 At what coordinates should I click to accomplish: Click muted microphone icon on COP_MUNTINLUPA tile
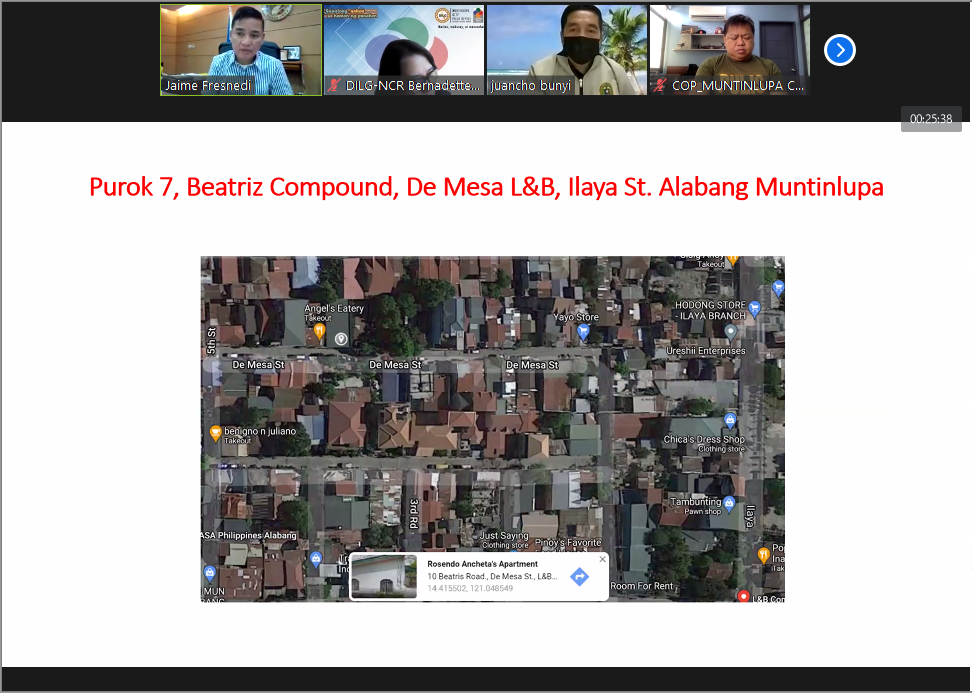(660, 86)
